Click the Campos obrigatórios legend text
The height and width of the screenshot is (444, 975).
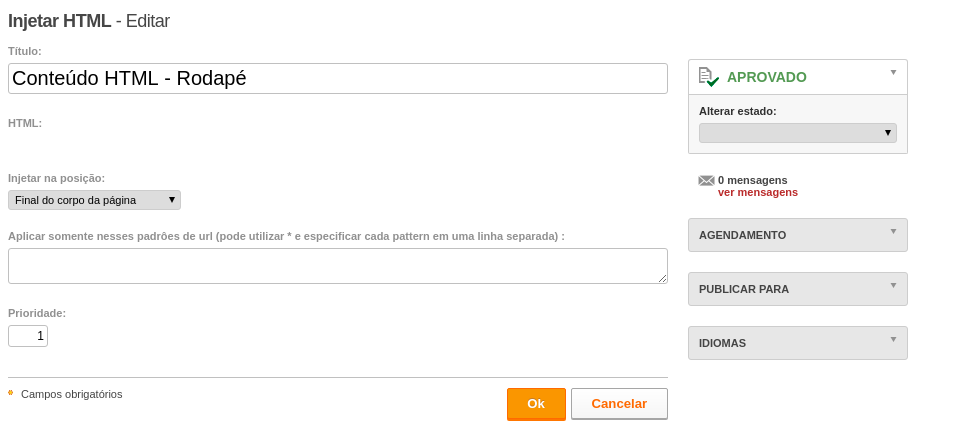(72, 394)
